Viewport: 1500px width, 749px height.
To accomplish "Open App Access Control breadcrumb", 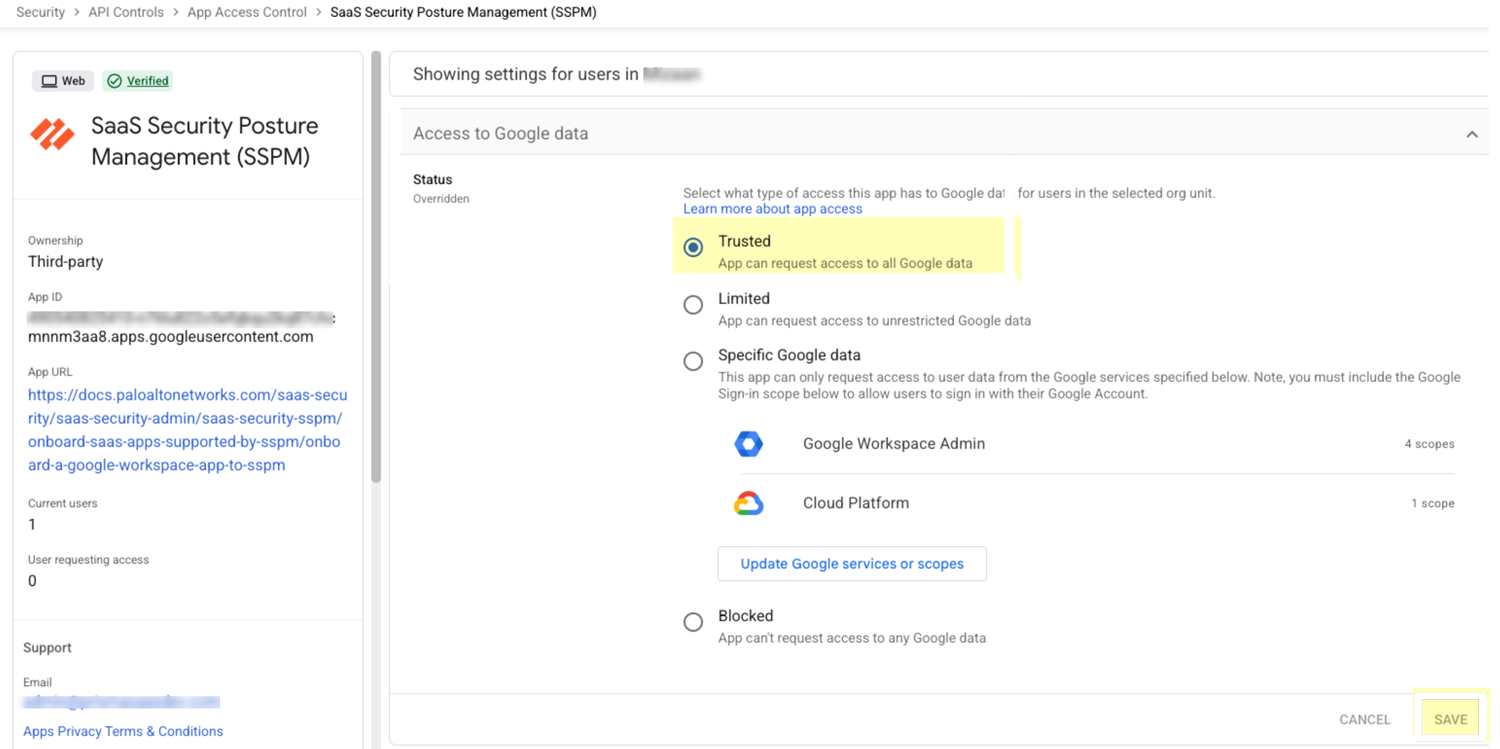I will coord(247,13).
